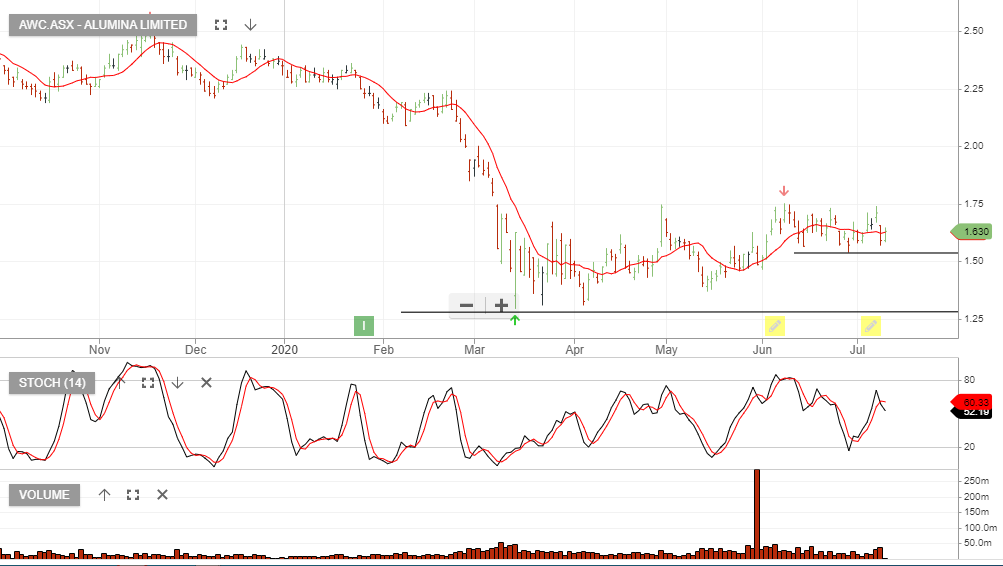Click the Jun date axis label

pos(762,350)
